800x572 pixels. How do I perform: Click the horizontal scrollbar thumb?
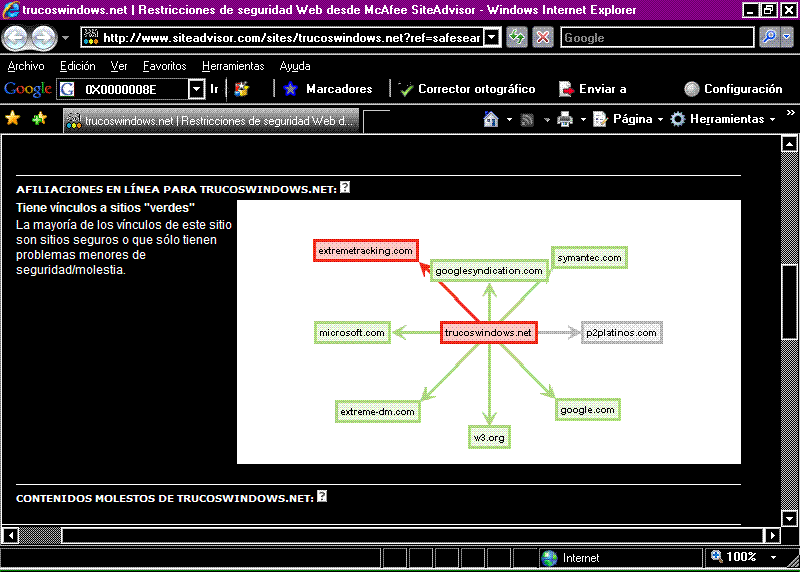412,535
